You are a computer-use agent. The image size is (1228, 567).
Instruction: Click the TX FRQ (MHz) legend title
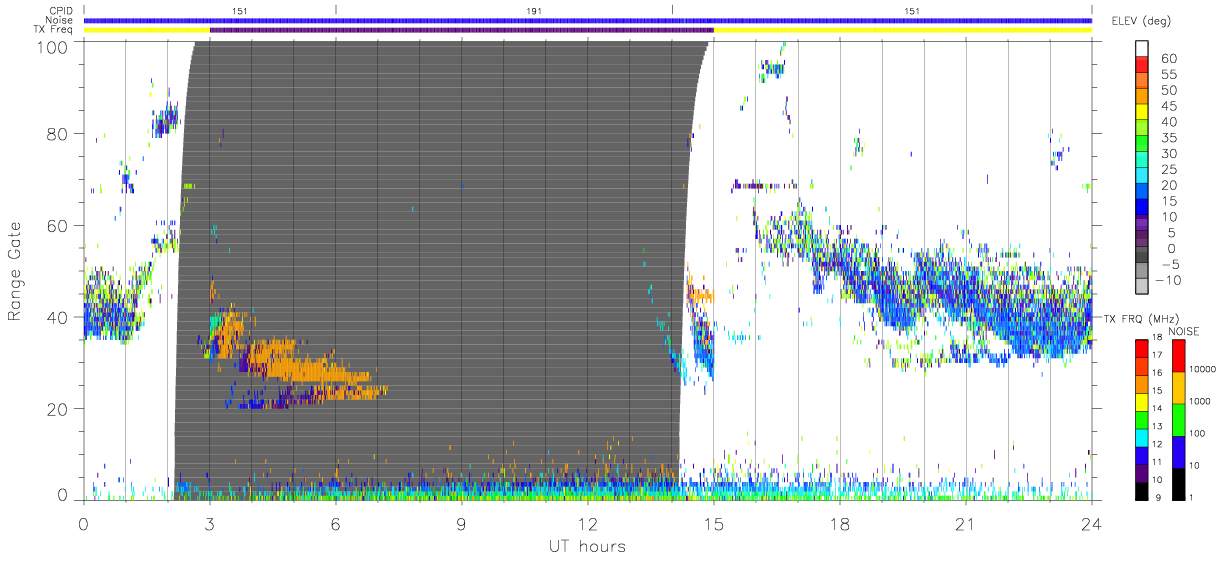coord(1144,318)
